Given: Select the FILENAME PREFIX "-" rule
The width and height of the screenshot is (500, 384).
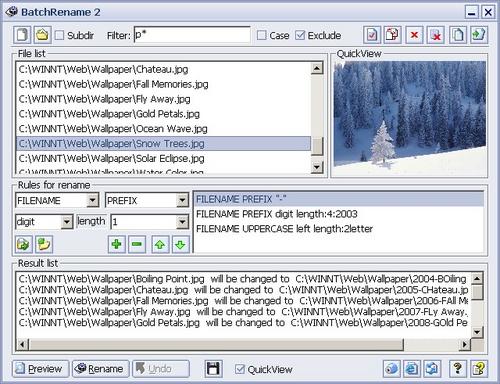Looking at the screenshot, I should [x=339, y=199].
